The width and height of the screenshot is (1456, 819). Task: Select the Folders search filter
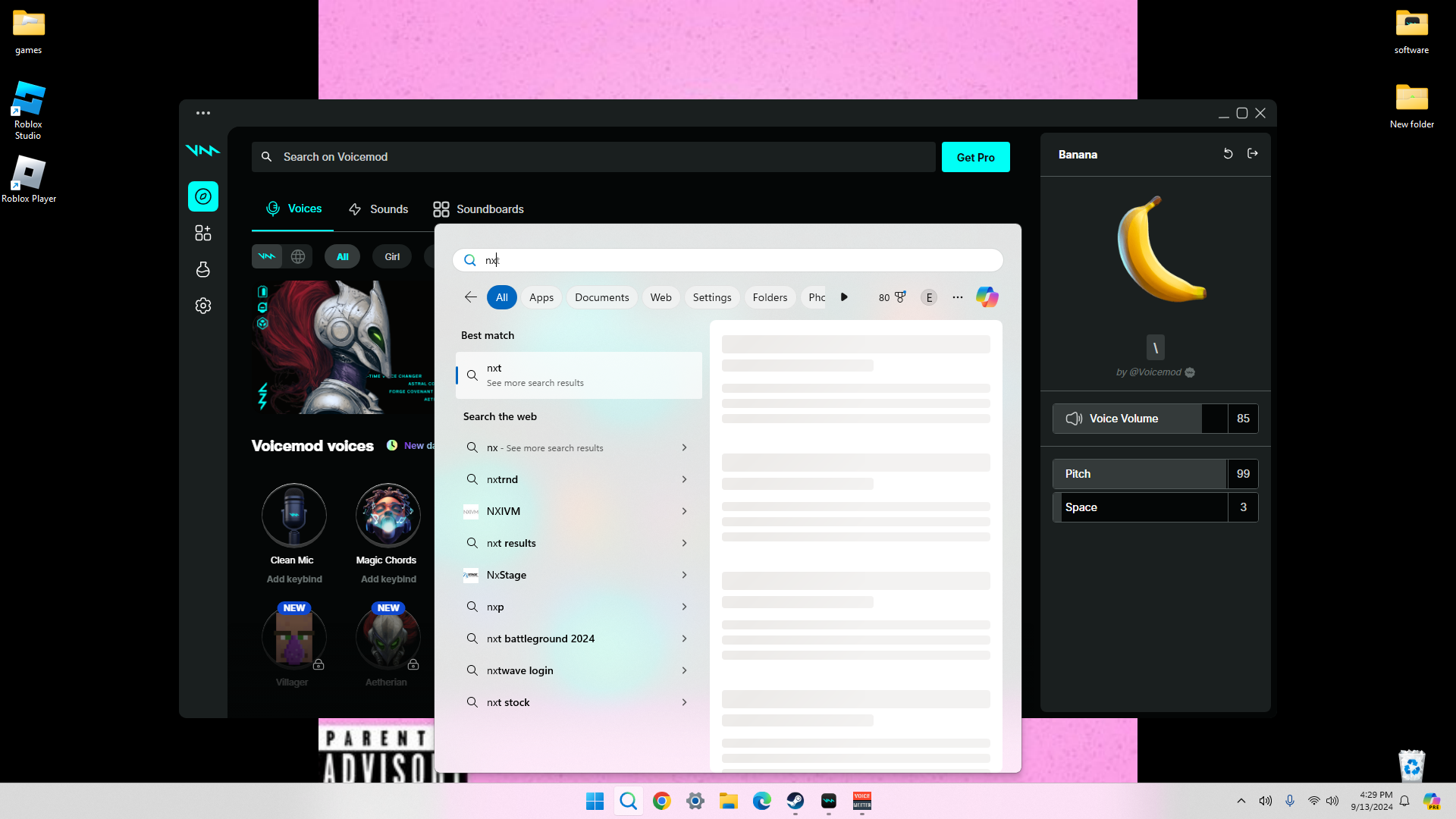click(x=770, y=297)
